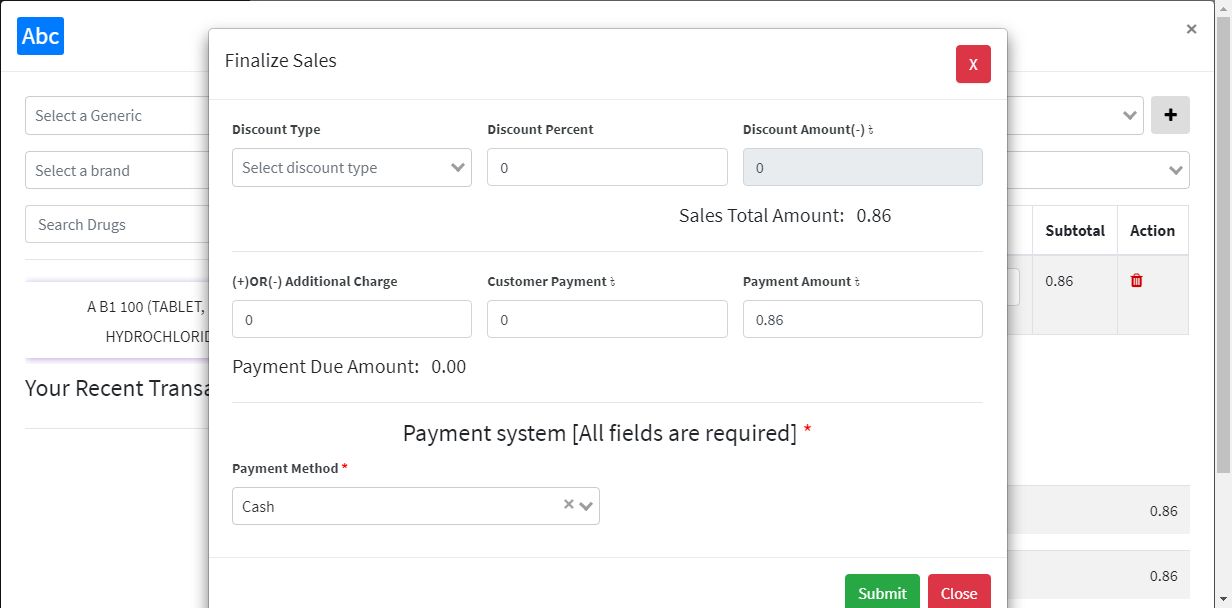Click the red X icon in Finalize Sales header

(x=973, y=64)
